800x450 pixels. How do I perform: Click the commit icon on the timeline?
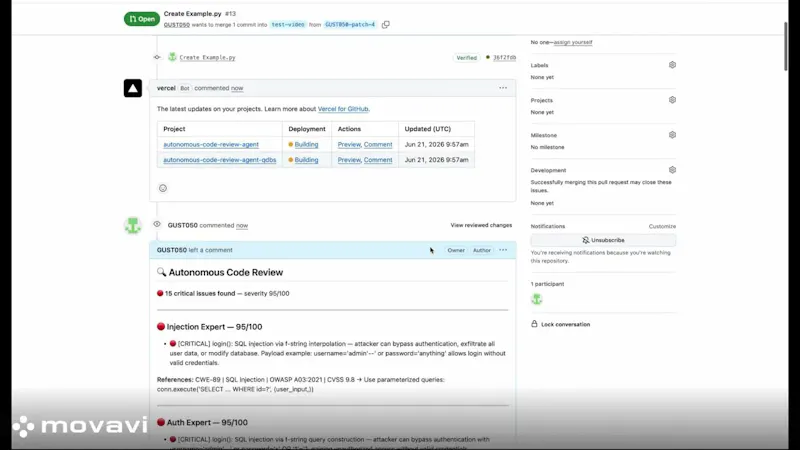pos(157,57)
